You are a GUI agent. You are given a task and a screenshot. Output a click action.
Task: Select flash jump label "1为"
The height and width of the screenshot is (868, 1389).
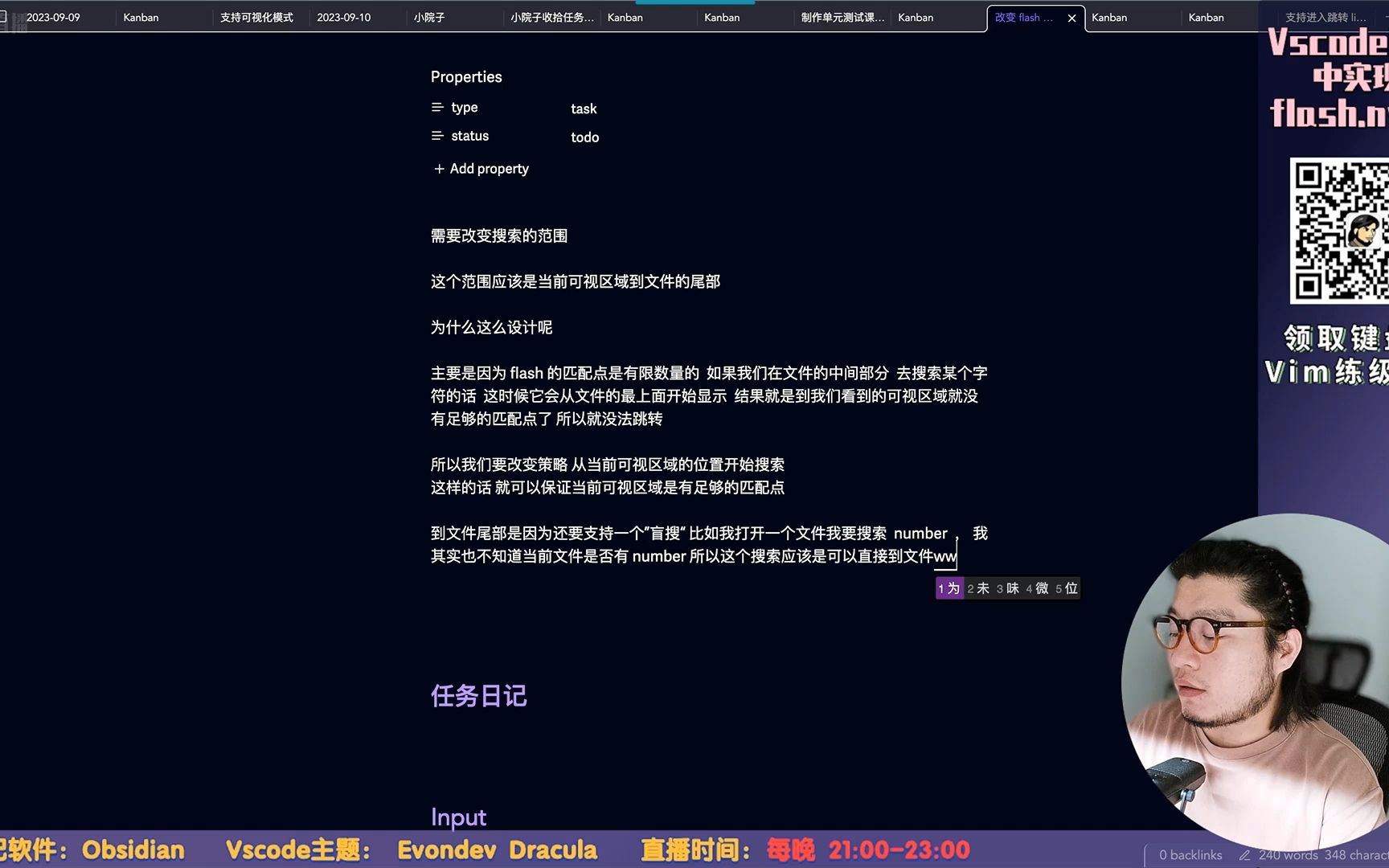[949, 588]
